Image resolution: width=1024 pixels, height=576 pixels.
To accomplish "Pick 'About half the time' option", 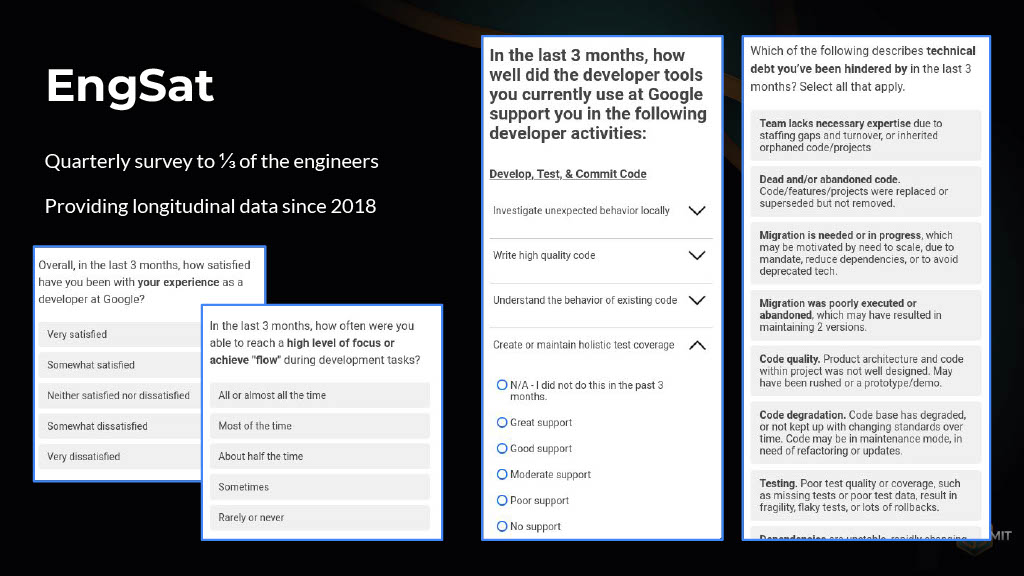I will (x=320, y=456).
